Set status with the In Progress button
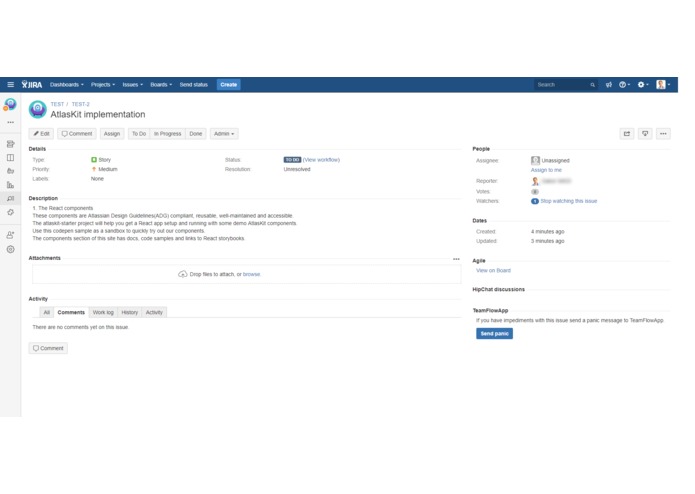 (168, 134)
